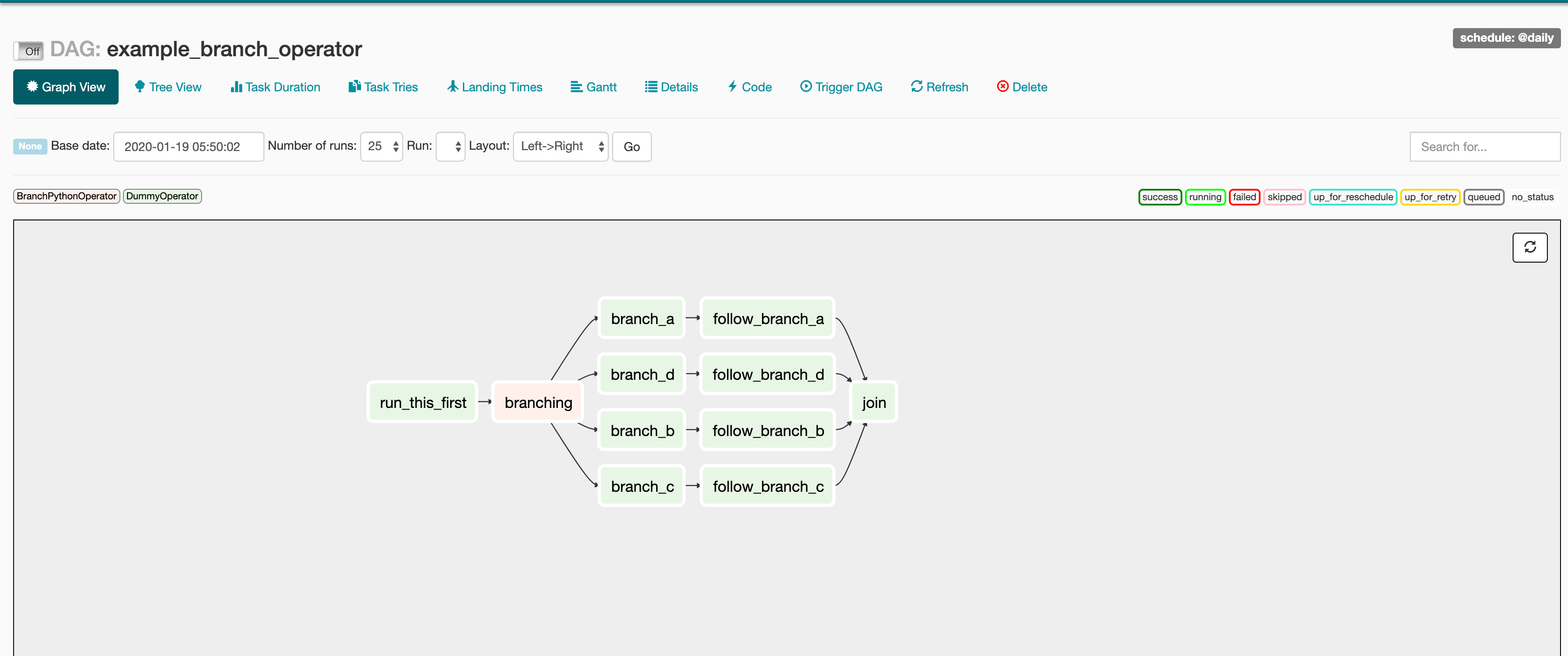Click Trigger DAG link
The width and height of the screenshot is (1568, 656).
pos(841,87)
